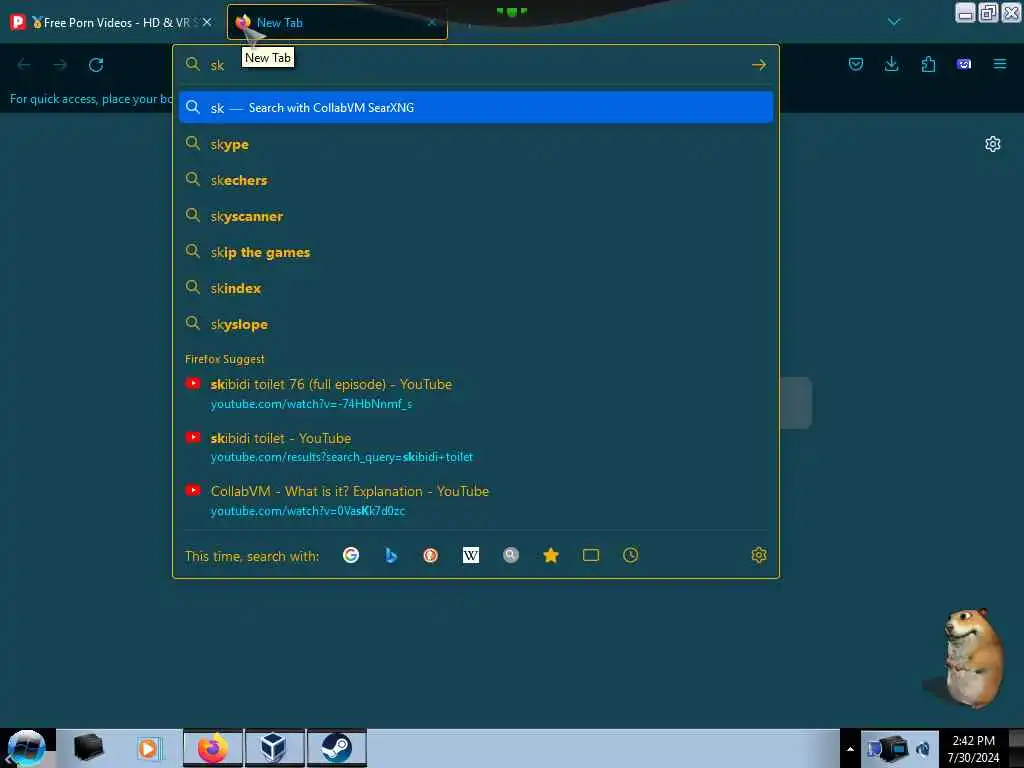1024x768 pixels.
Task: Click the taskbar clock showing 2:42 PM
Action: 973,749
